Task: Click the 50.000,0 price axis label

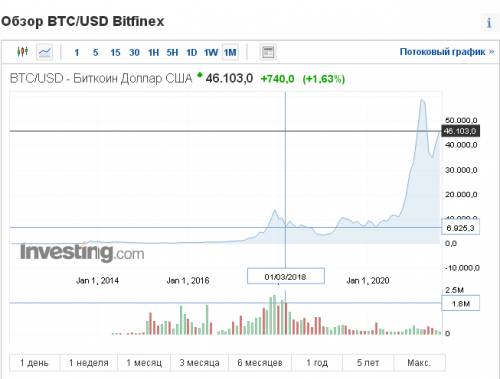Action: [461, 120]
